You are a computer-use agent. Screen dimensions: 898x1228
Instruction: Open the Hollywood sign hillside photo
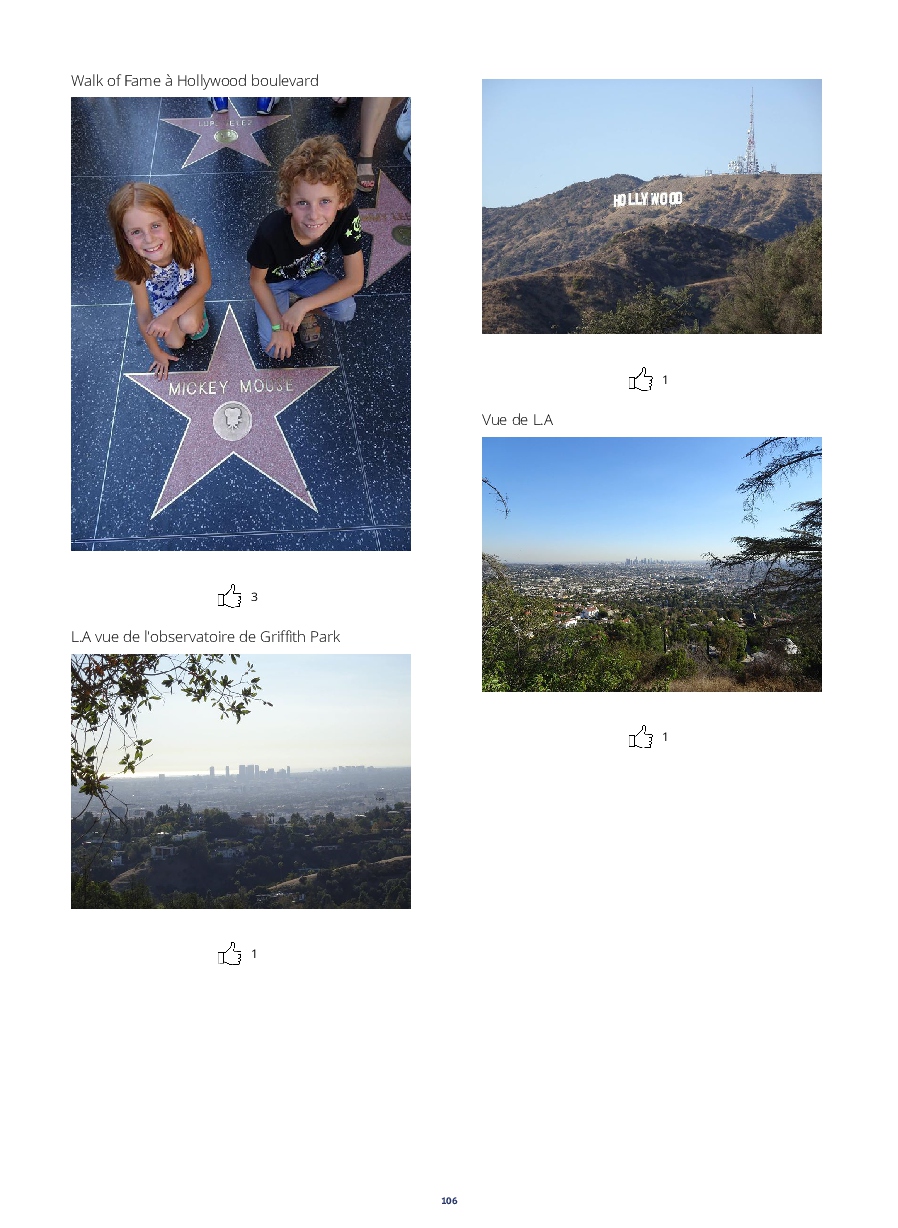[x=652, y=206]
